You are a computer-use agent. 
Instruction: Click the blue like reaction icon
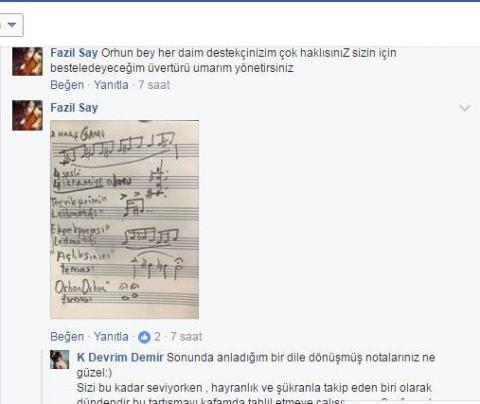click(x=144, y=337)
